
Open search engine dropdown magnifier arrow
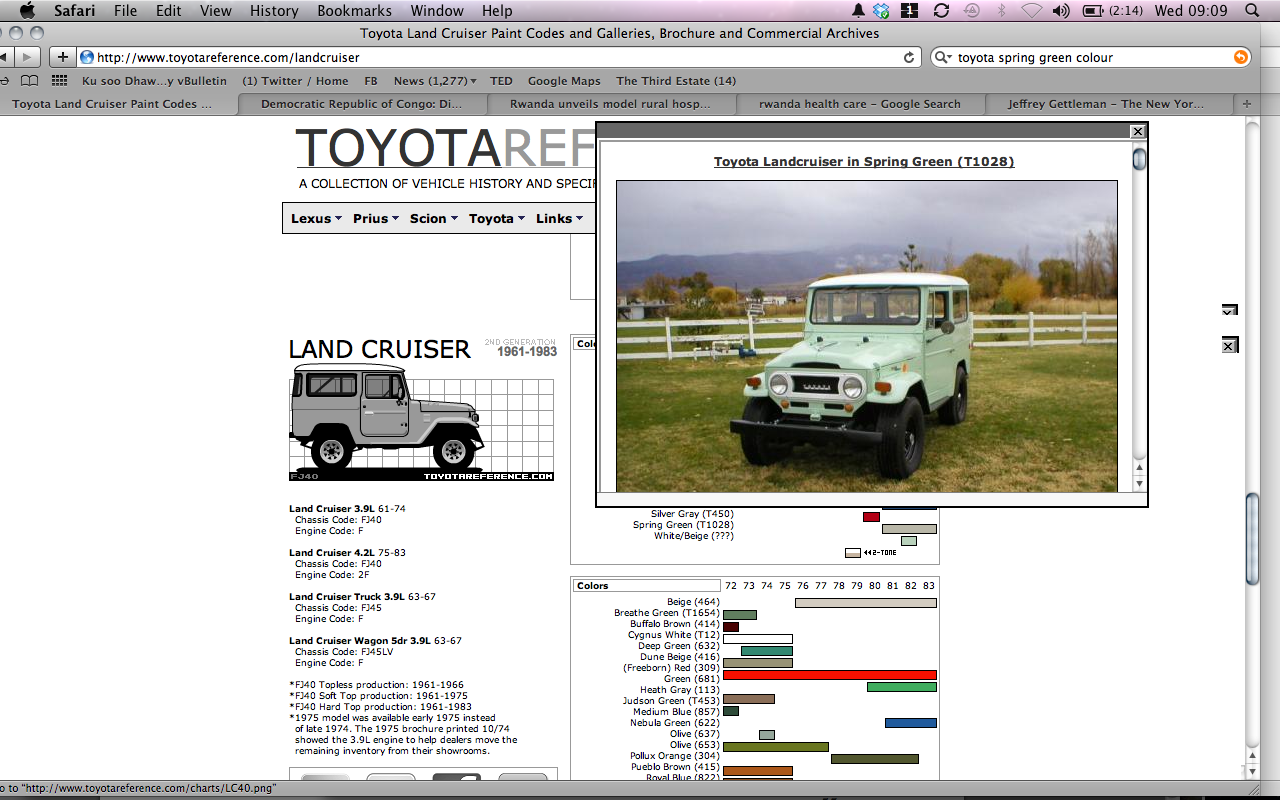942,57
